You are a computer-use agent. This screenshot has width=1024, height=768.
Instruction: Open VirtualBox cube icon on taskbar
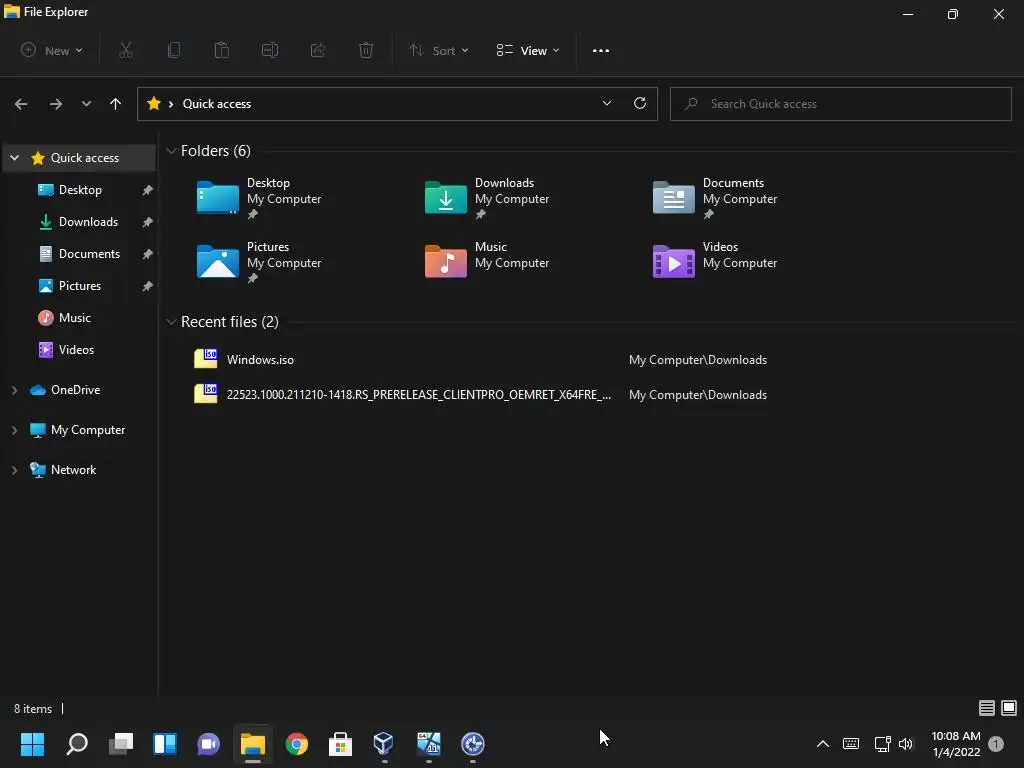tap(383, 744)
